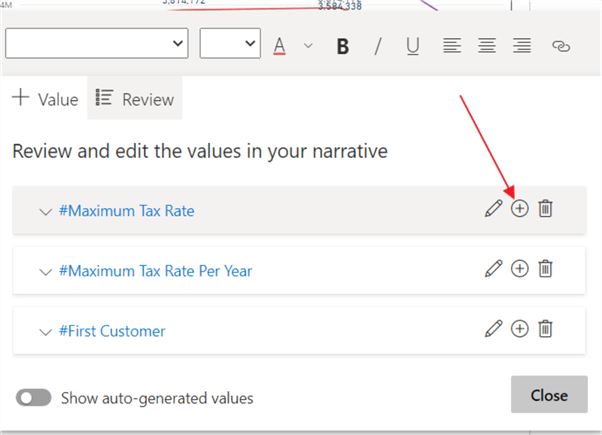Image resolution: width=602 pixels, height=435 pixels.
Task: Apply Italic formatting
Action: (378, 46)
